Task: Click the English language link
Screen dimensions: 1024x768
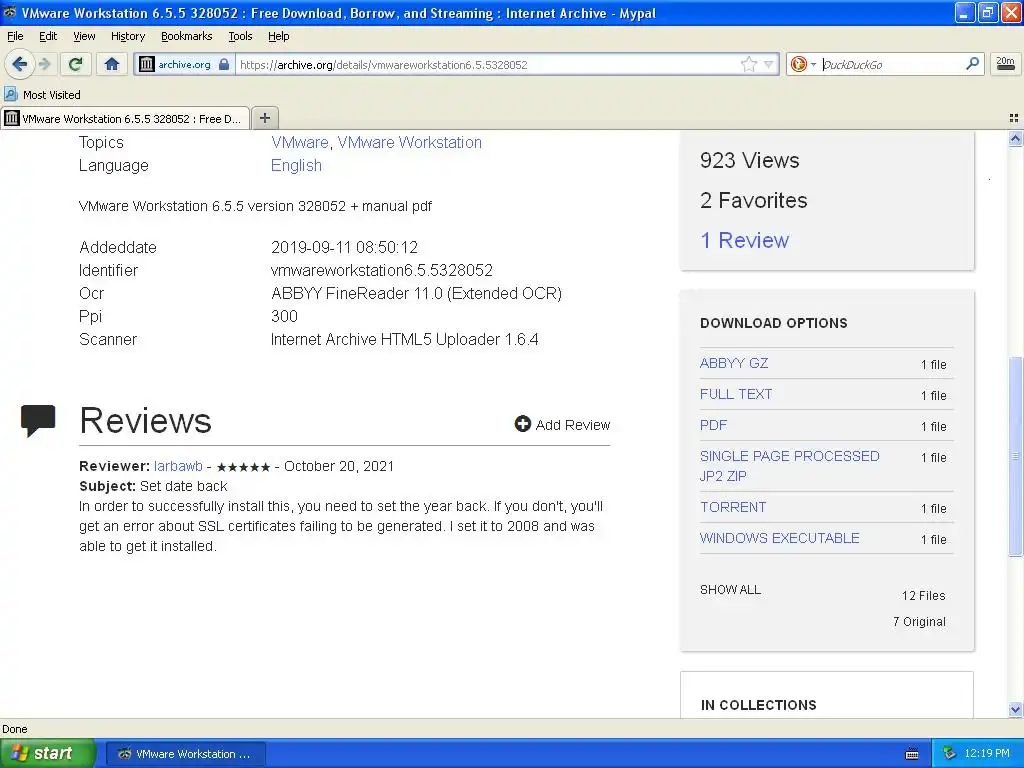Action: pos(296,165)
